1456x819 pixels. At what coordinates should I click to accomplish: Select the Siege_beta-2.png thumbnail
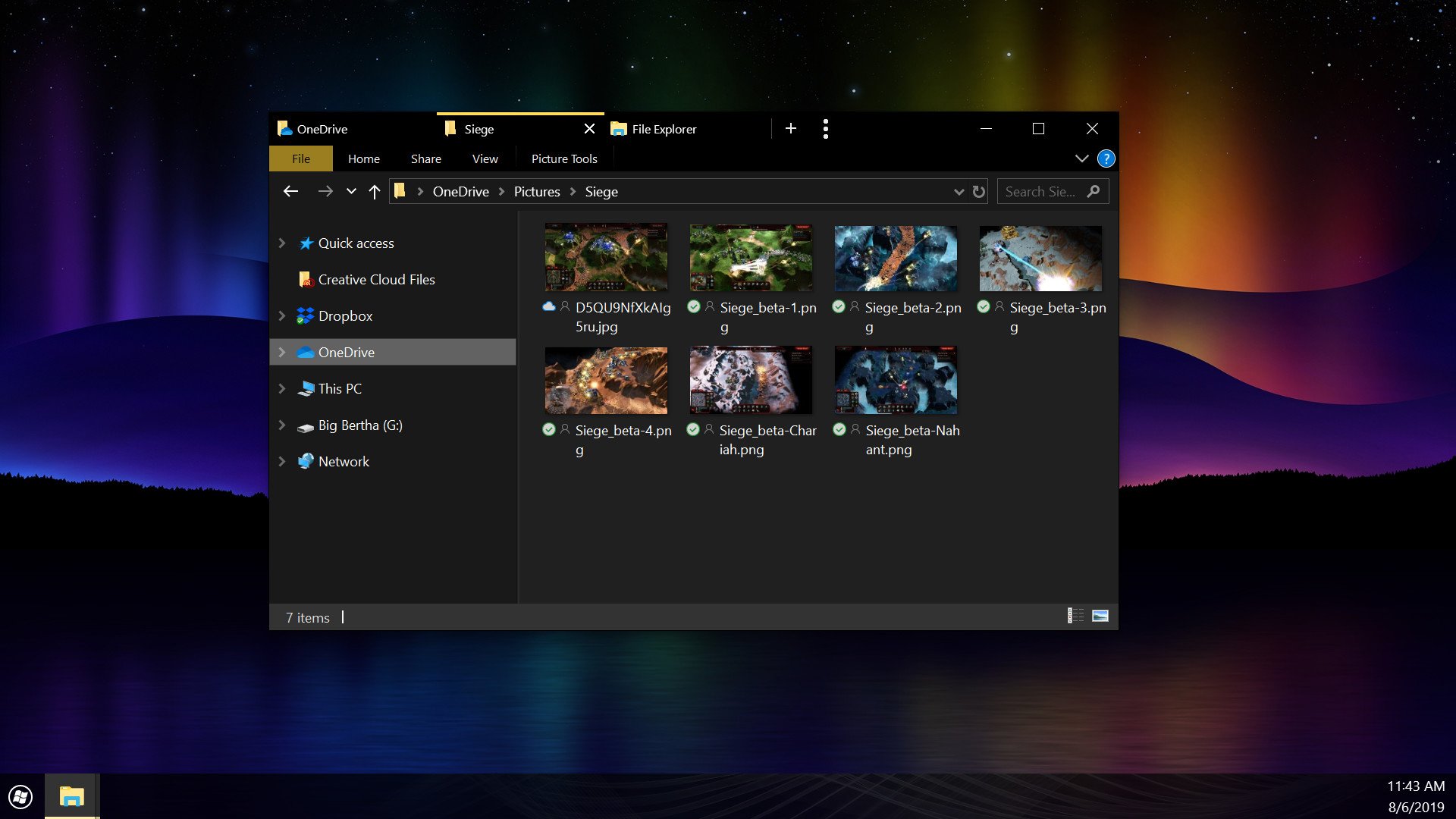point(896,257)
